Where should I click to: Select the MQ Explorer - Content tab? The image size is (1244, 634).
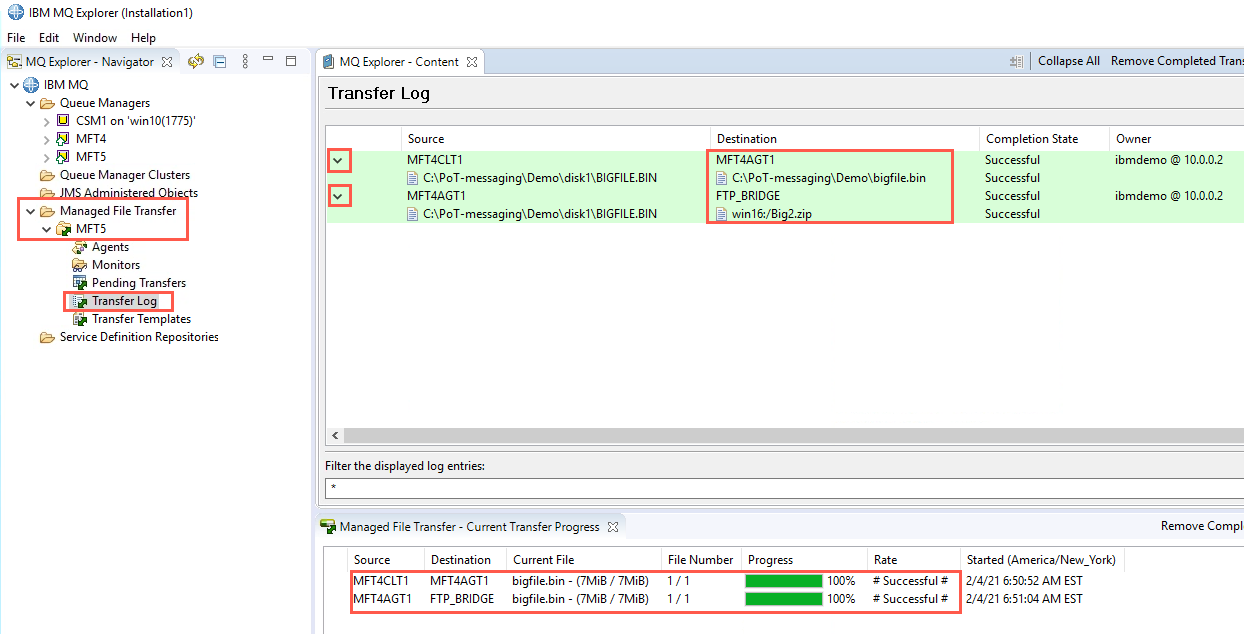pos(399,61)
